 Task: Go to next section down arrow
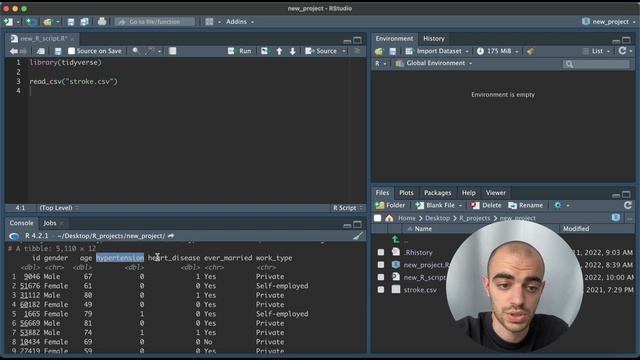pyautogui.click(x=293, y=51)
